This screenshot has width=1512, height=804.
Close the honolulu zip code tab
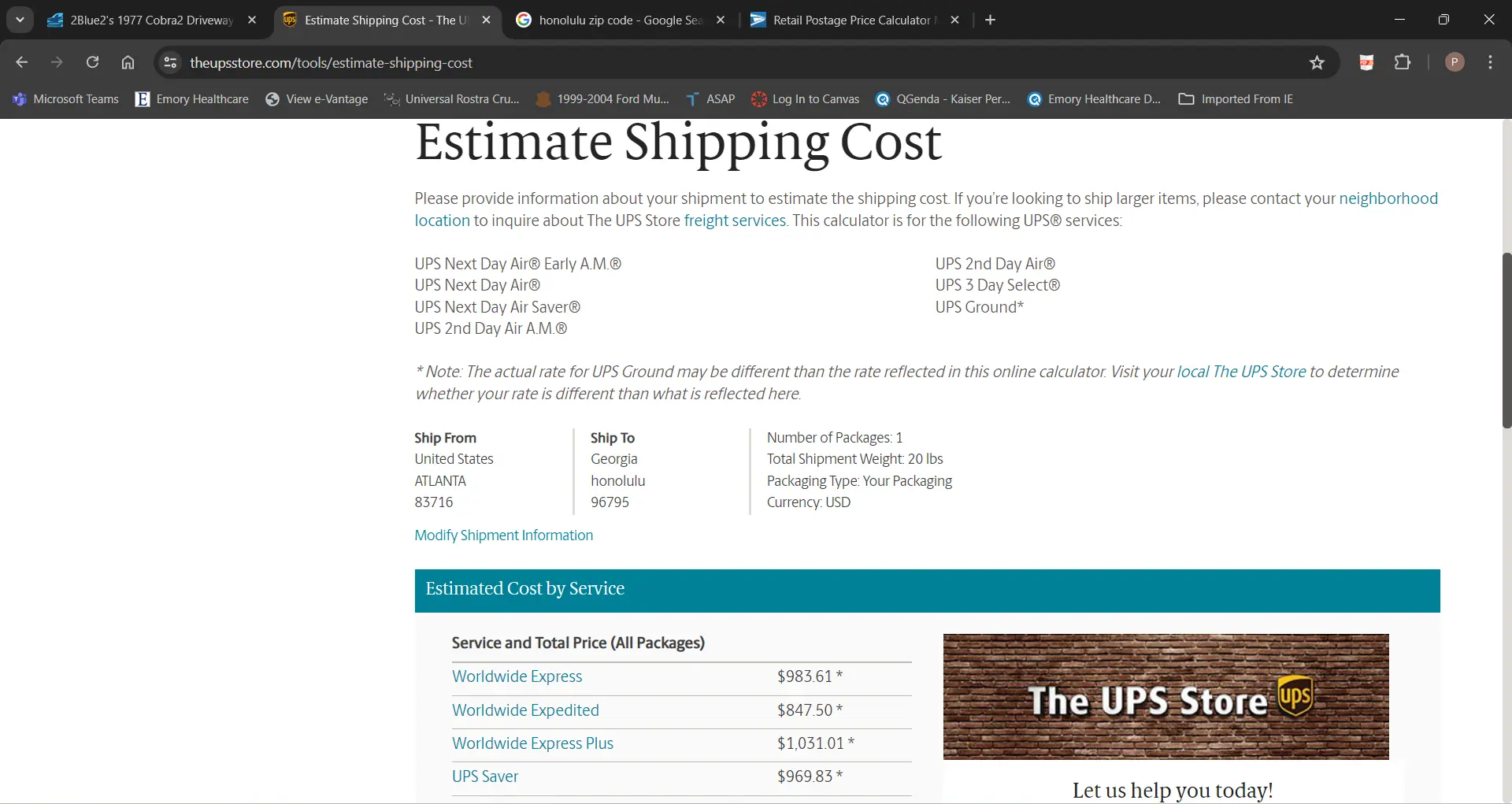[x=721, y=20]
